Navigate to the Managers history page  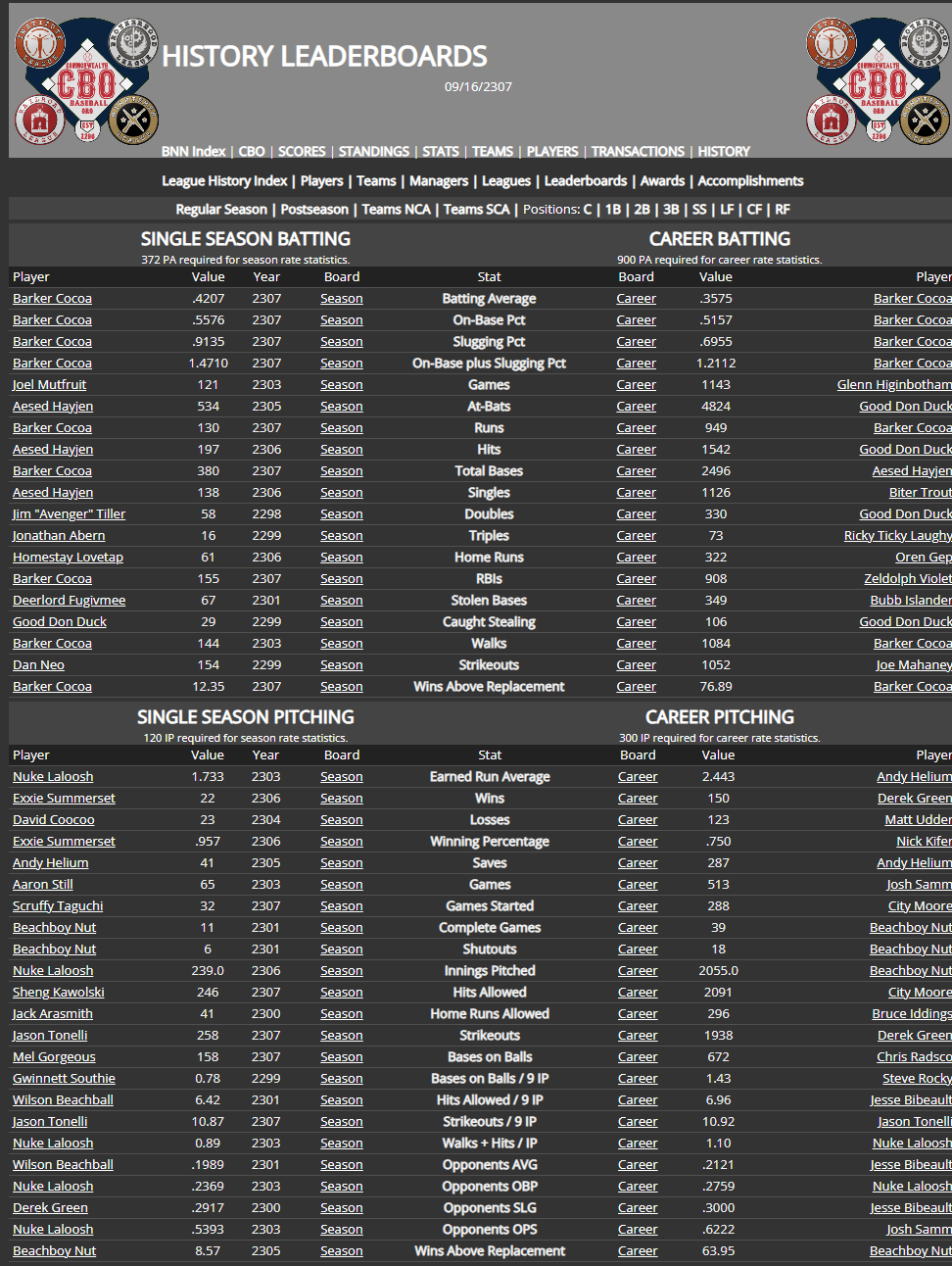(439, 181)
